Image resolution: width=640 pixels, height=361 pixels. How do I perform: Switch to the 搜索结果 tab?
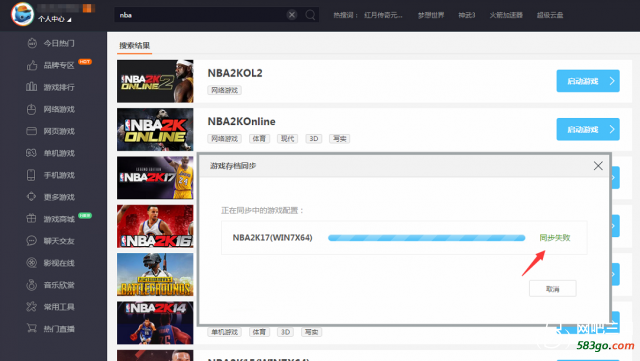coord(135,45)
